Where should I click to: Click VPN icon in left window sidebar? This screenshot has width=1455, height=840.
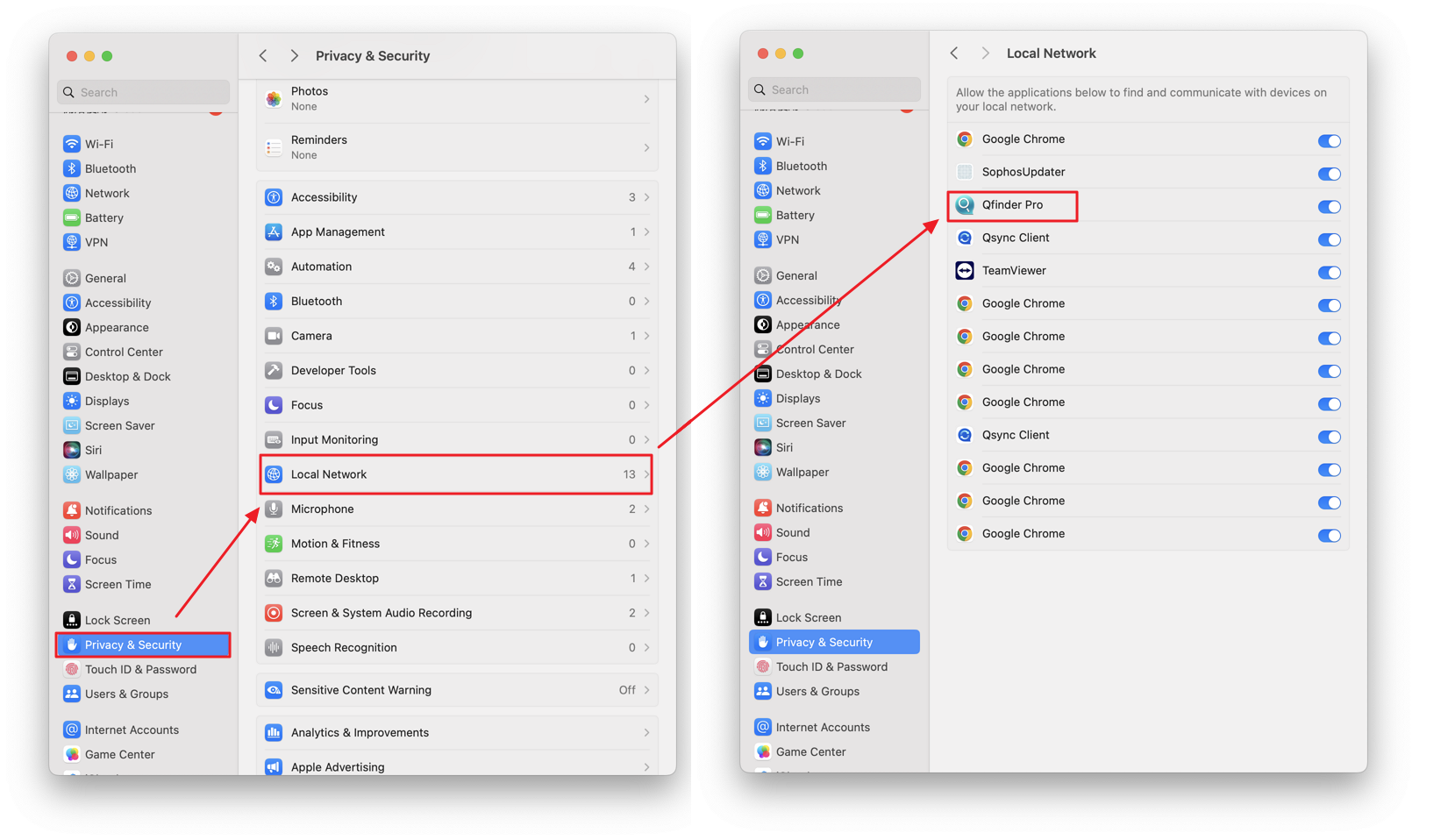click(x=72, y=242)
